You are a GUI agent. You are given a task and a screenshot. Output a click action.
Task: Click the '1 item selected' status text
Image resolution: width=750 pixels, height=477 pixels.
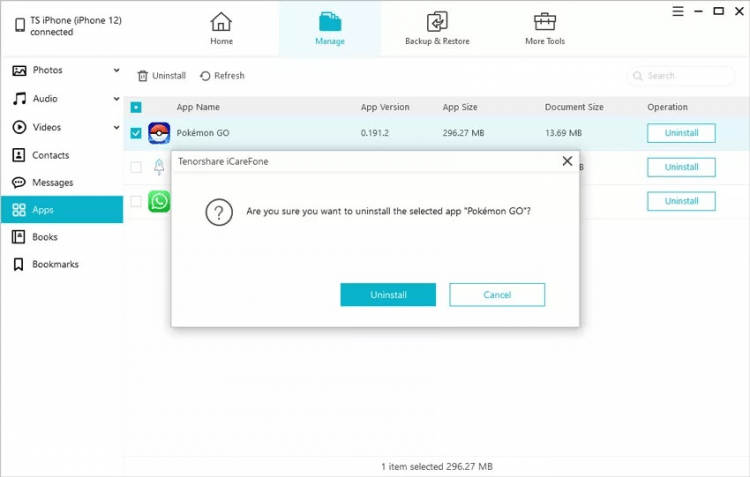[437, 466]
